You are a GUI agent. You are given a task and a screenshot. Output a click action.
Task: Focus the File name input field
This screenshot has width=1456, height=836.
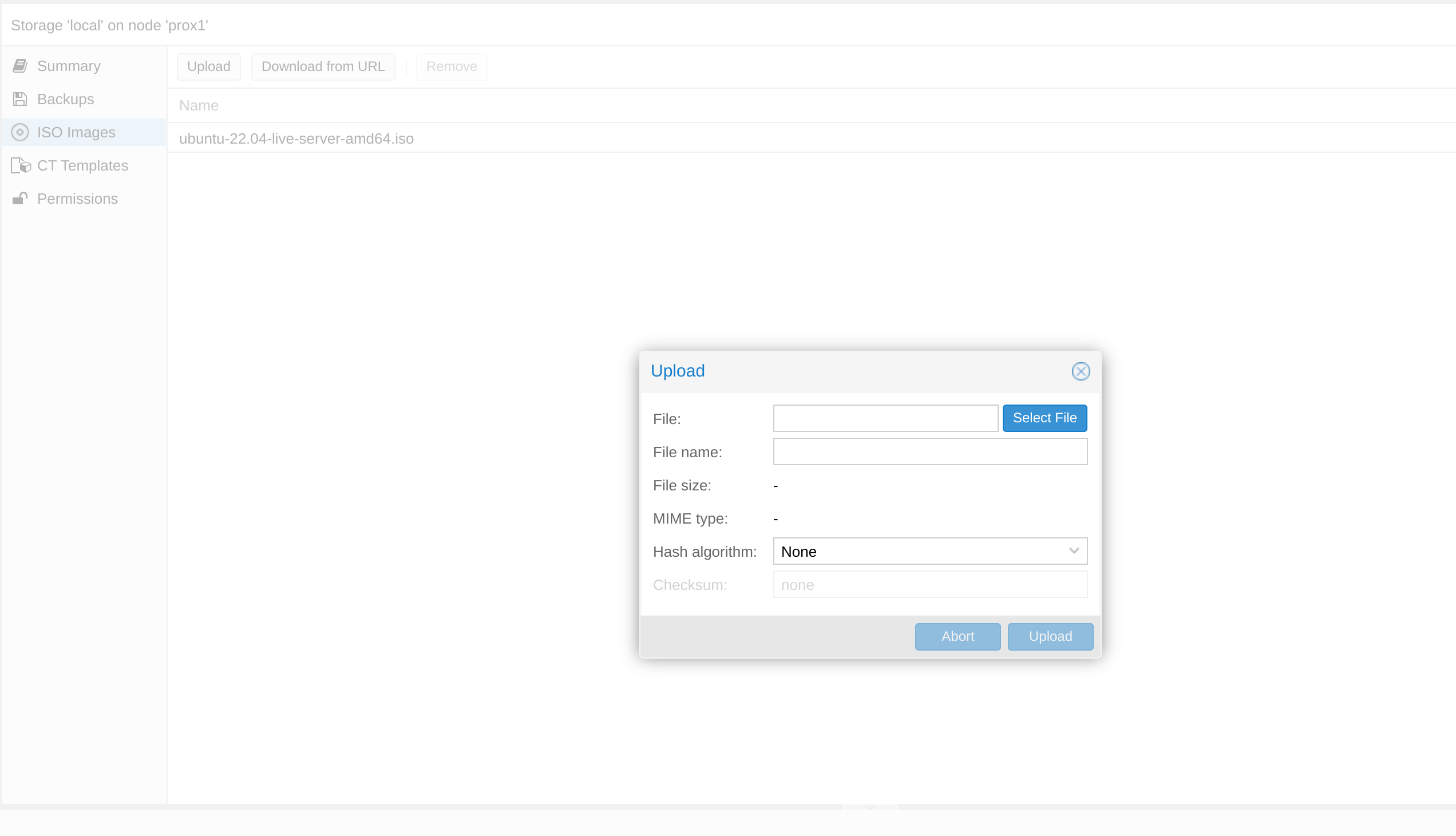point(929,452)
